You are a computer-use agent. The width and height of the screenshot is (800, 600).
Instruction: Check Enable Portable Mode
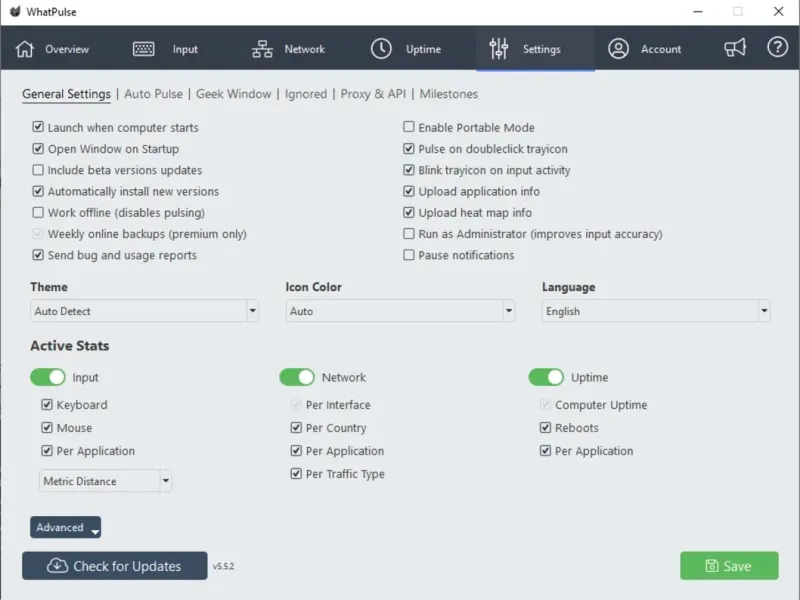[409, 128]
